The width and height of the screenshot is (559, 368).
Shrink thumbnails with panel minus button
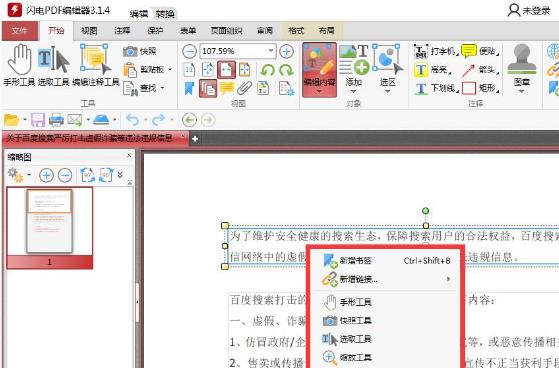(65, 175)
